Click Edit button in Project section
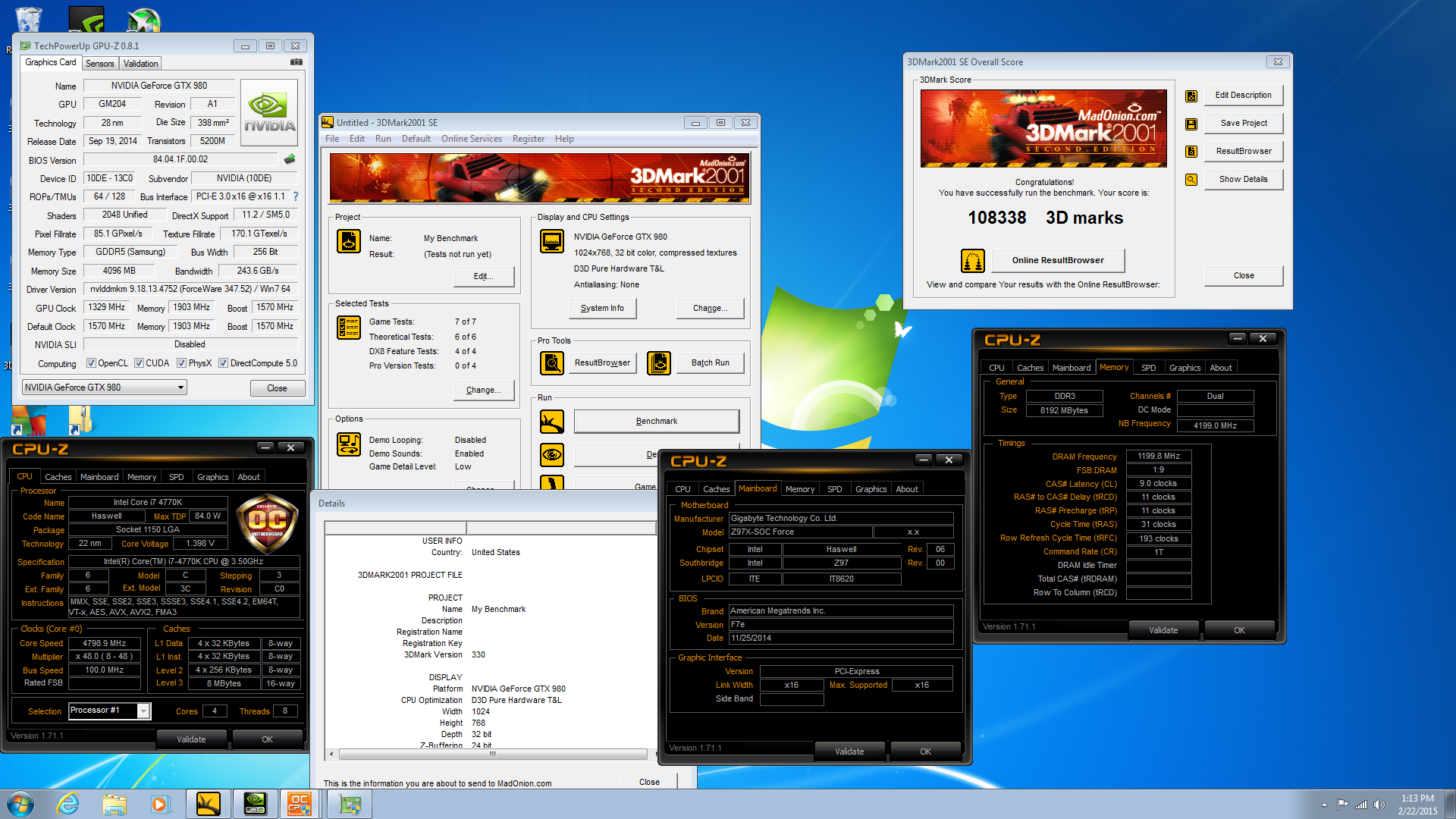Screen dimensions: 1456x819 484,277
